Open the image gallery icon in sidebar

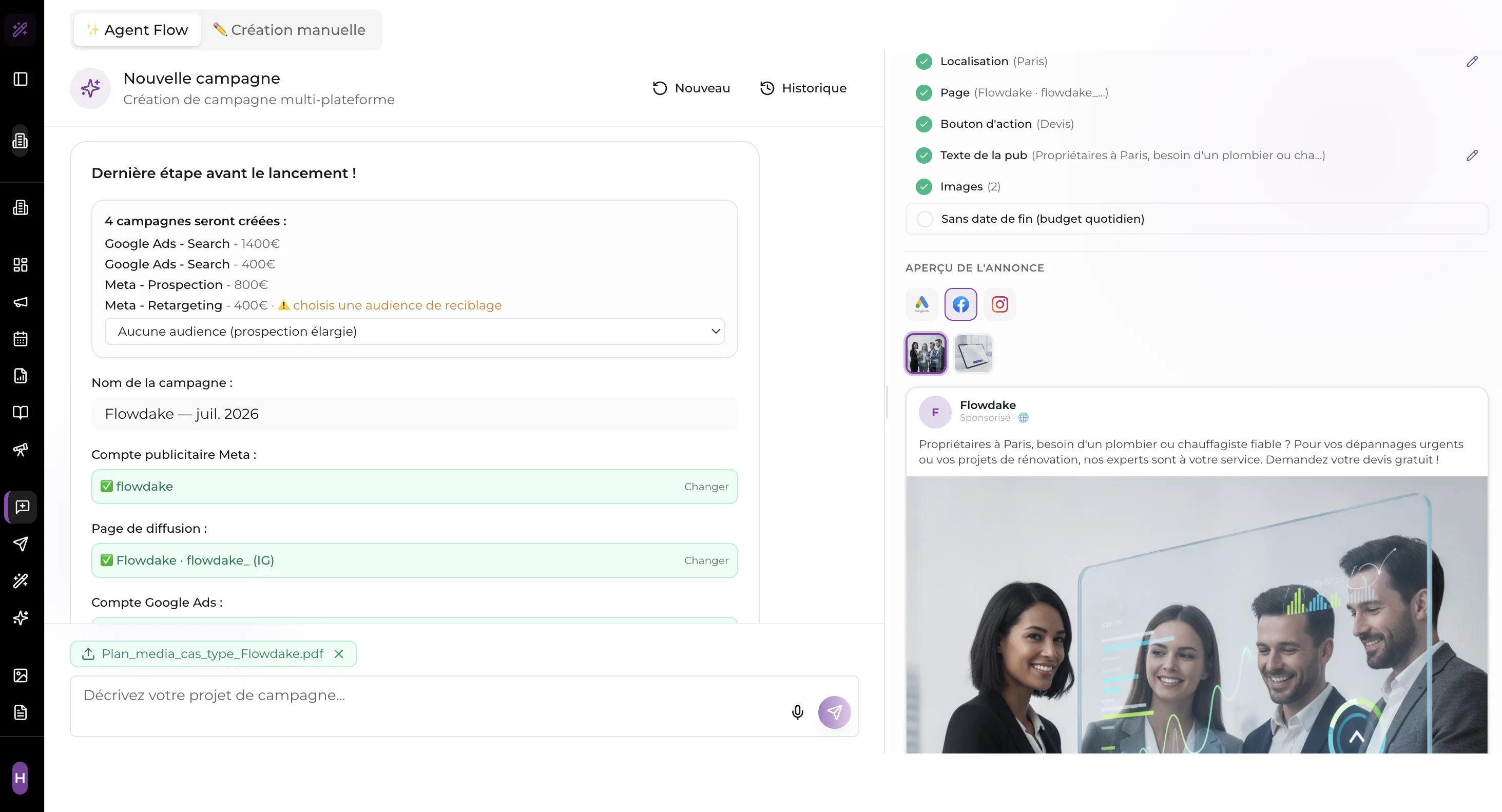click(x=21, y=675)
